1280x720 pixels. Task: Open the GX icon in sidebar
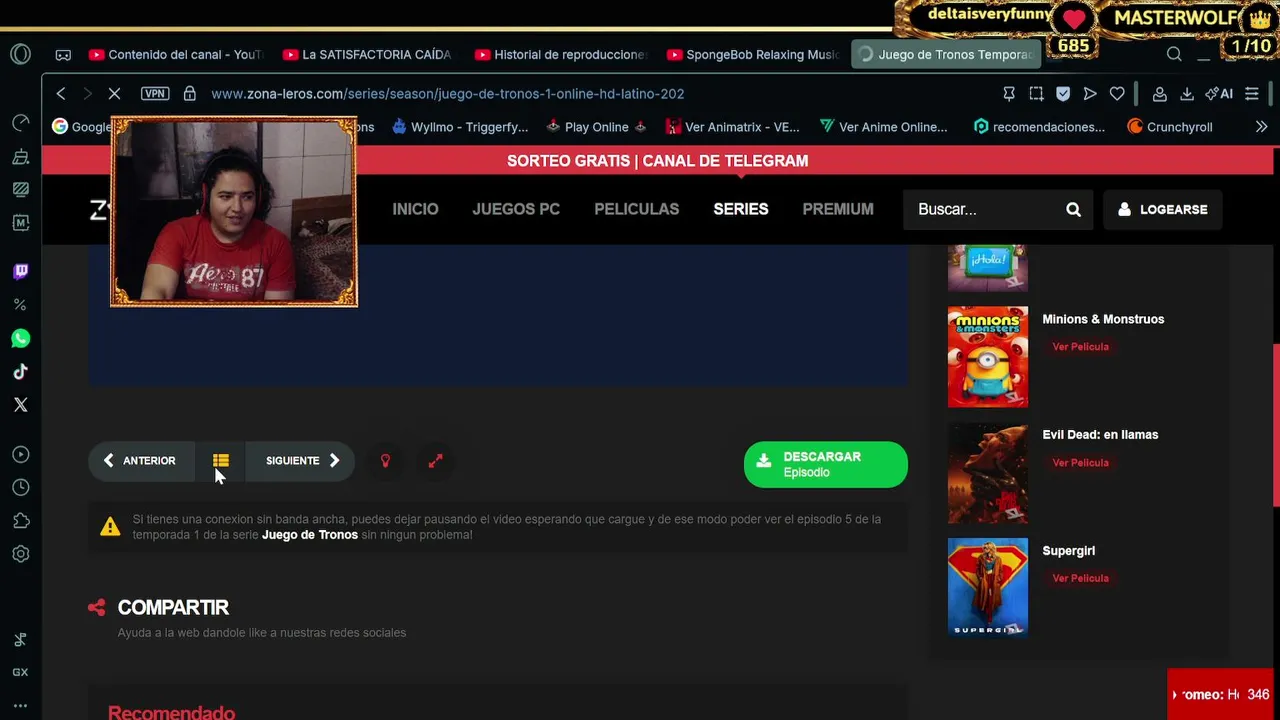(20, 673)
